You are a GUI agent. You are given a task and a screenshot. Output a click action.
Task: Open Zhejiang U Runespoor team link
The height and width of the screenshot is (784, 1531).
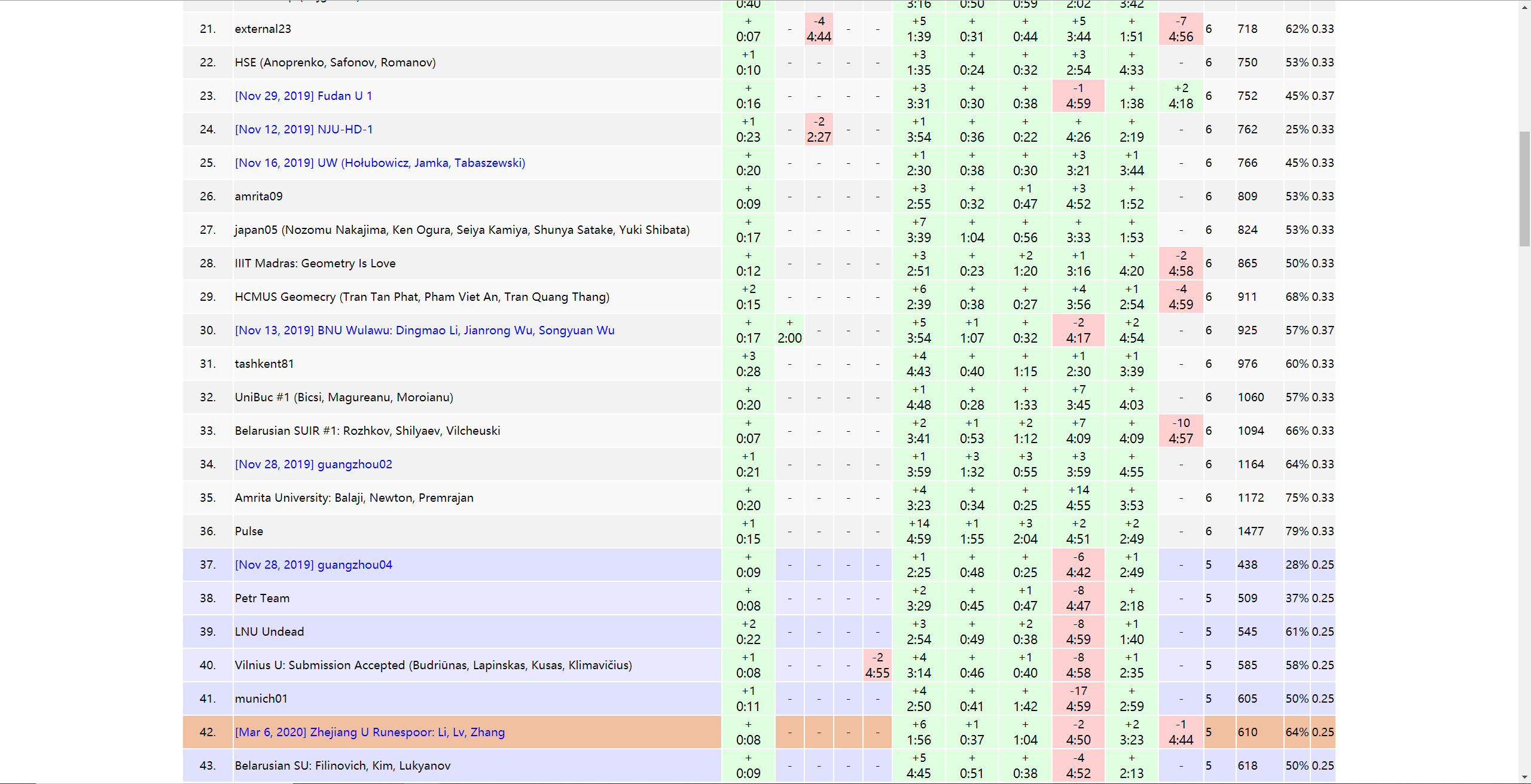[370, 732]
